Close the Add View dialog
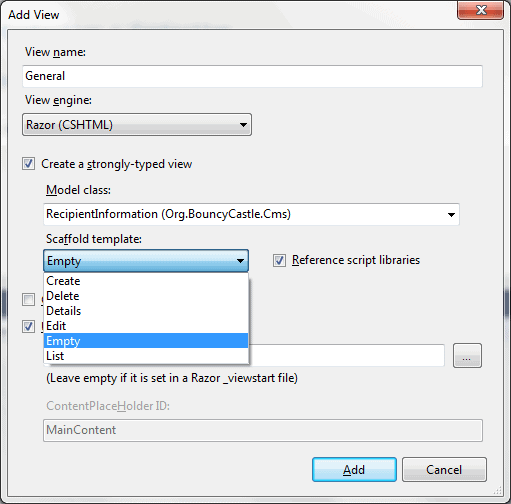The image size is (511, 504). pyautogui.click(x=480, y=10)
